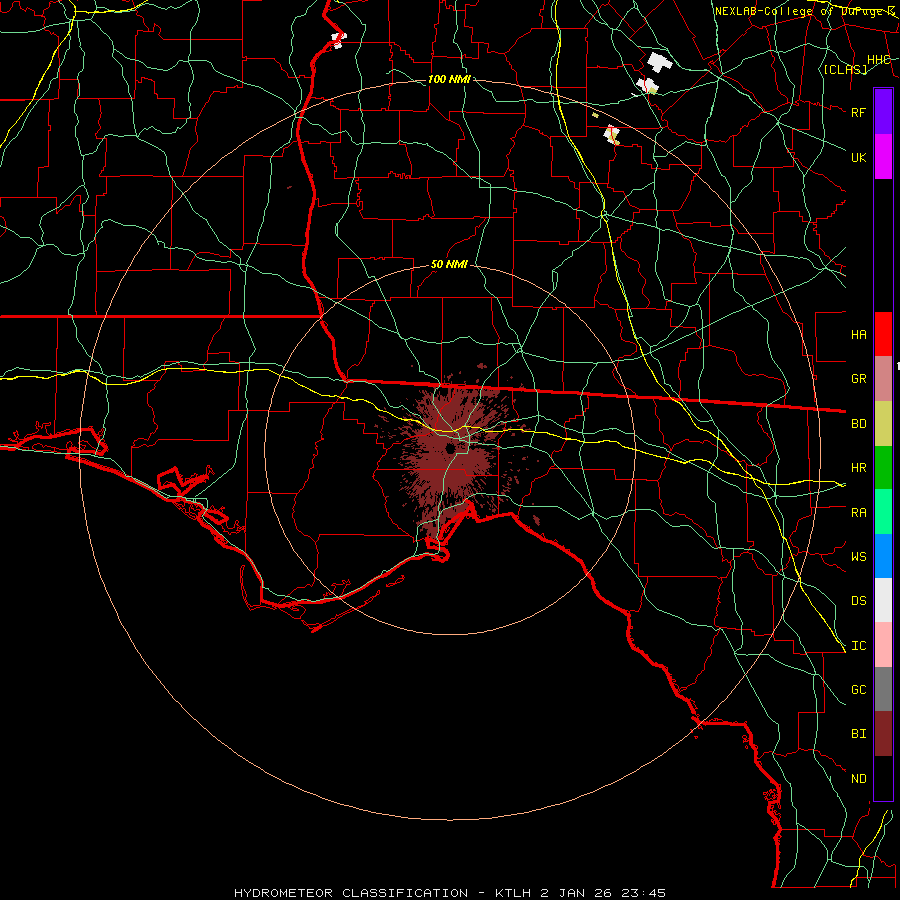Image resolution: width=900 pixels, height=900 pixels.
Task: Select the pink GR legend swatch
Action: click(883, 379)
